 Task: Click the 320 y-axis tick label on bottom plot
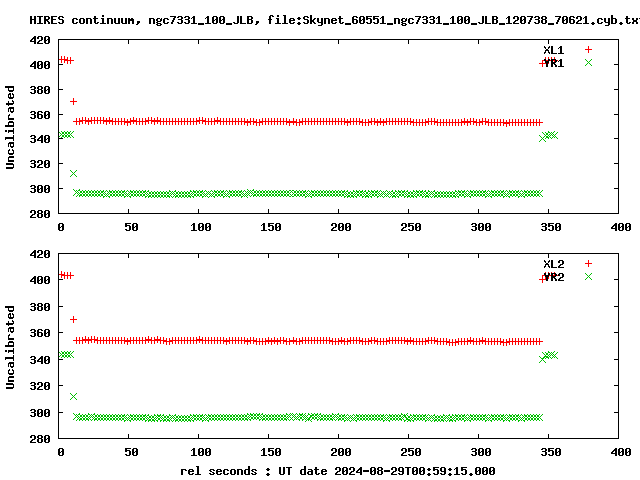pyautogui.click(x=40, y=386)
